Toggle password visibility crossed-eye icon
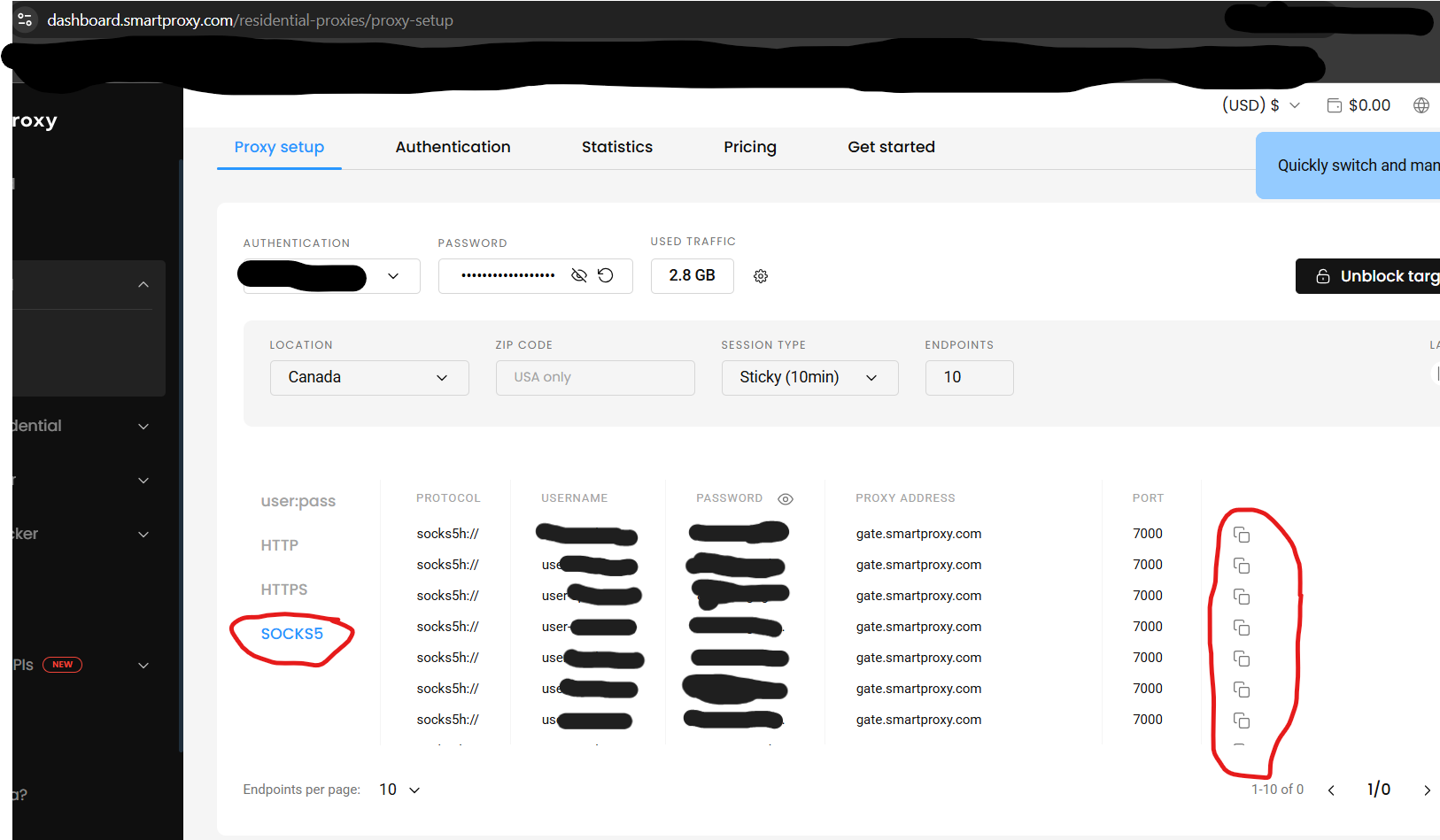Viewport: 1440px width, 840px height. click(x=579, y=275)
